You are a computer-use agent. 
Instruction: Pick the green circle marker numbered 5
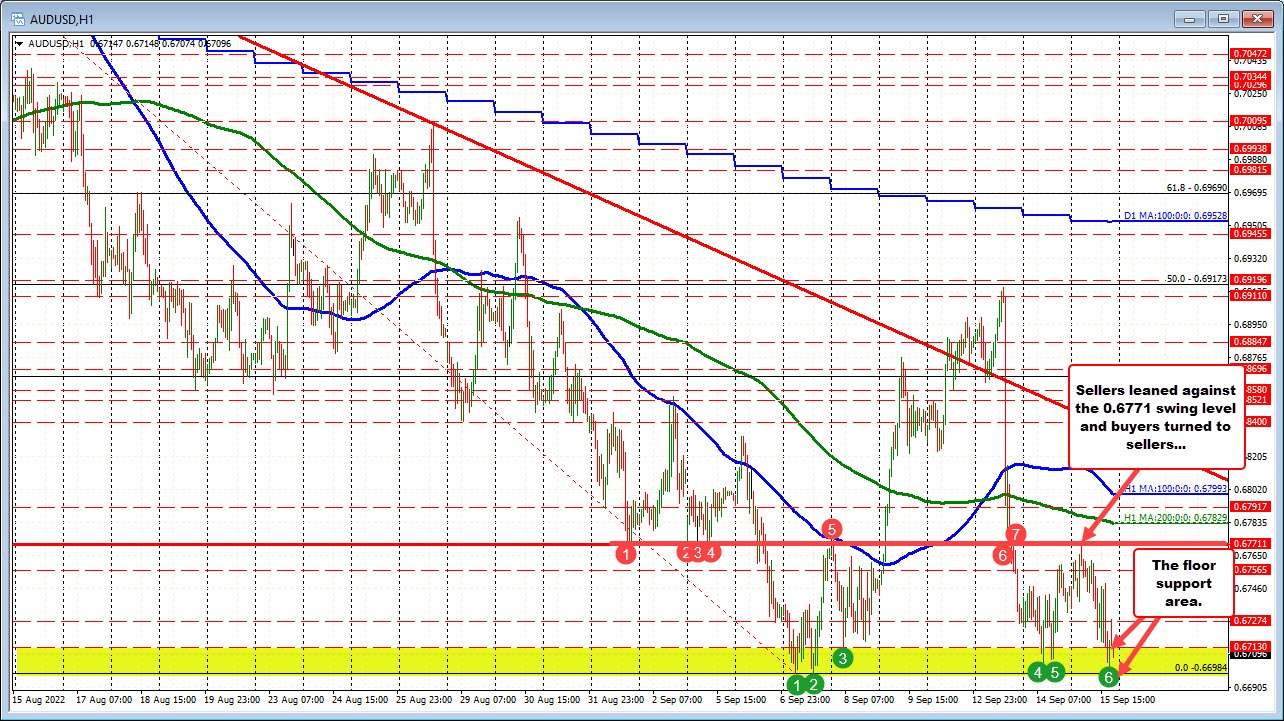1056,671
